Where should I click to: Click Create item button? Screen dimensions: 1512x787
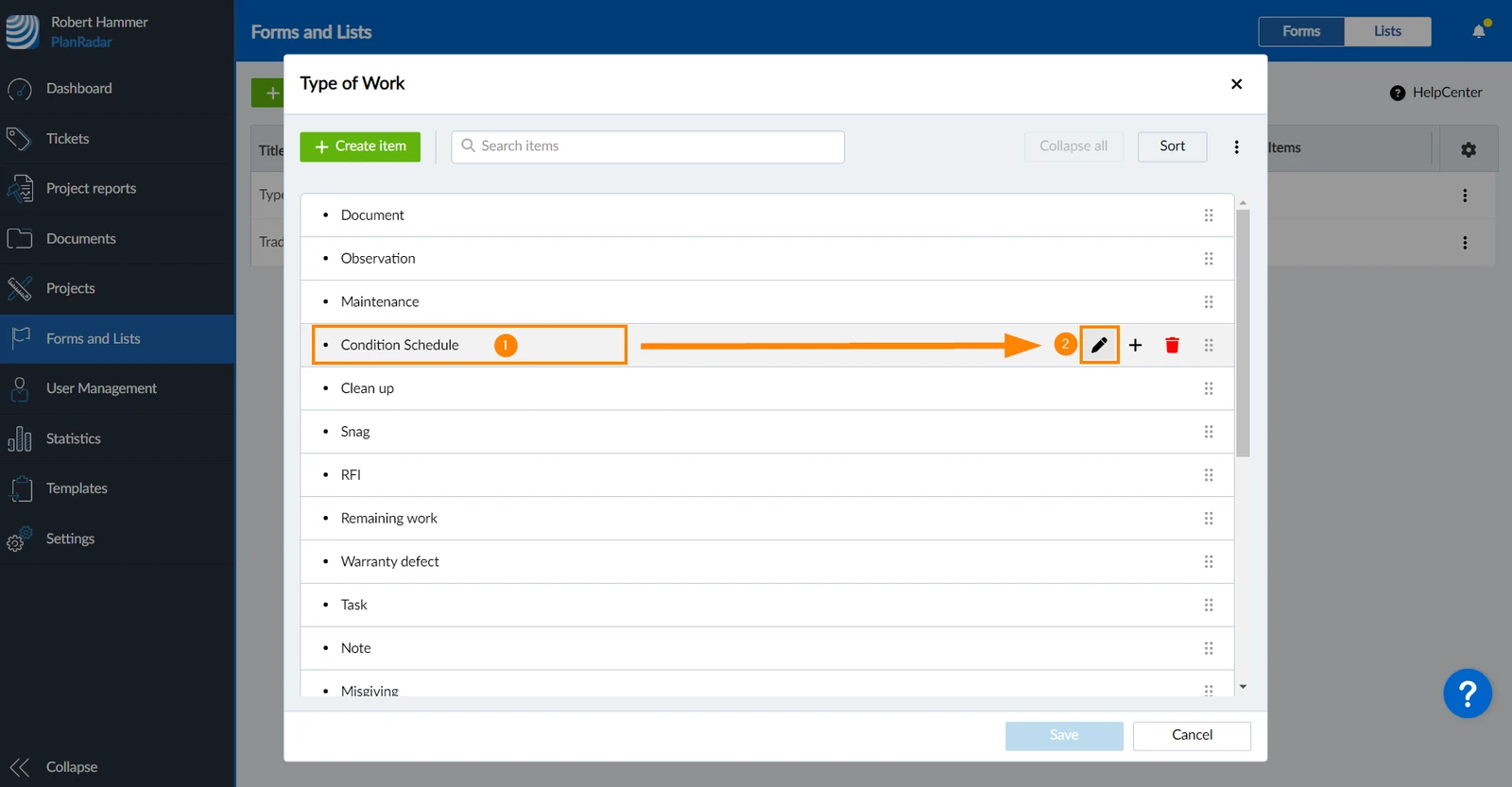point(360,146)
